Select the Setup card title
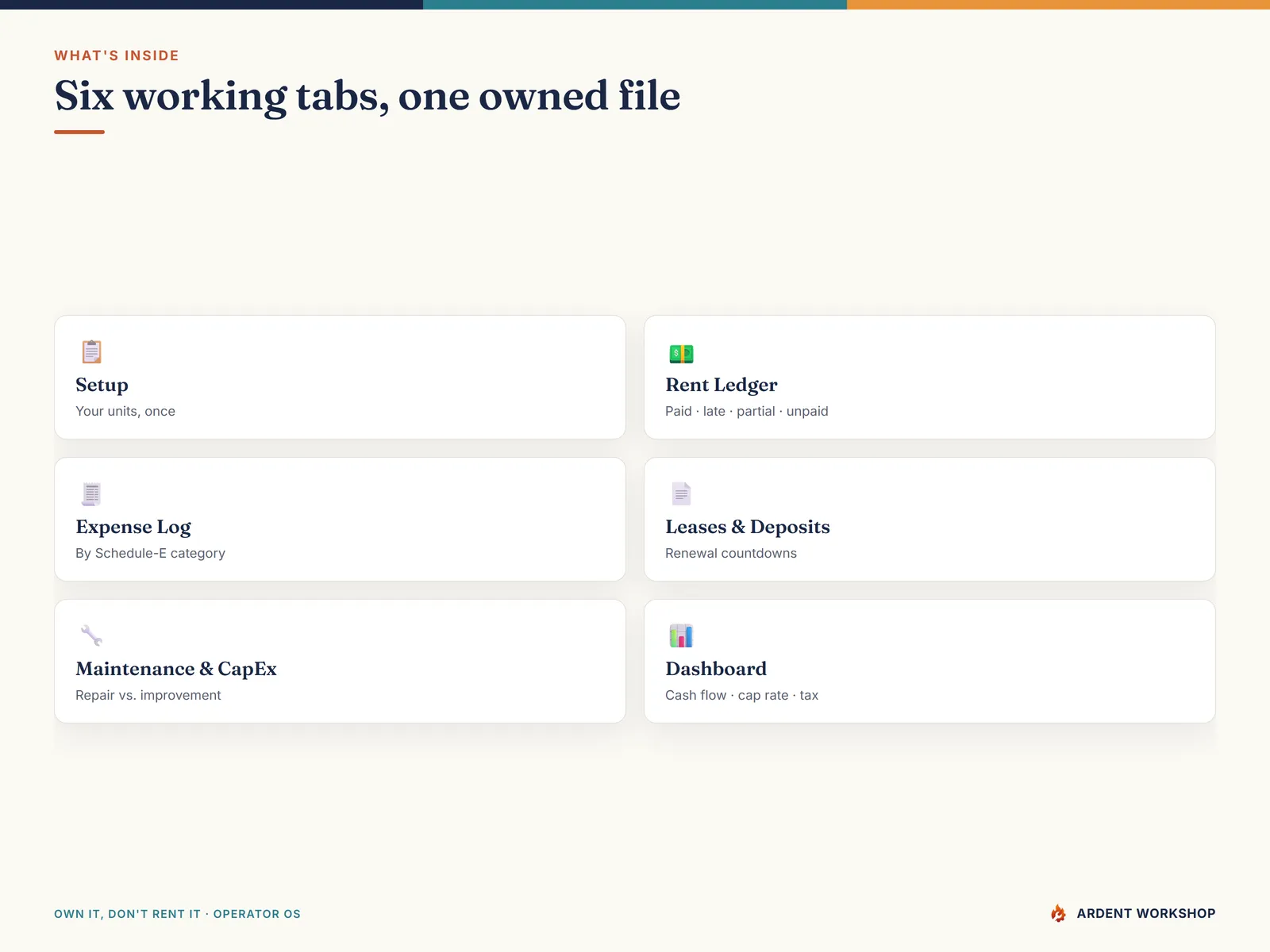Screen dimensions: 1270x952 [x=102, y=385]
